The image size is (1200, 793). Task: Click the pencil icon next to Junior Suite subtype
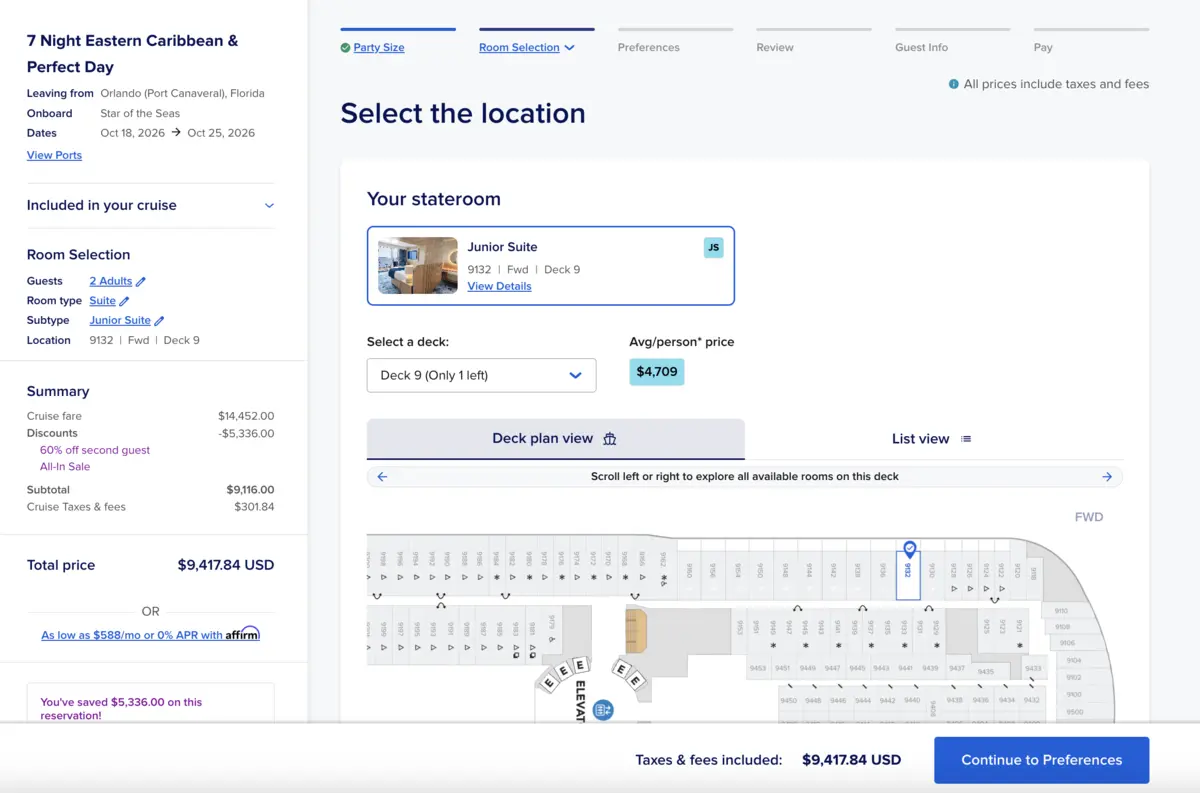coord(159,321)
